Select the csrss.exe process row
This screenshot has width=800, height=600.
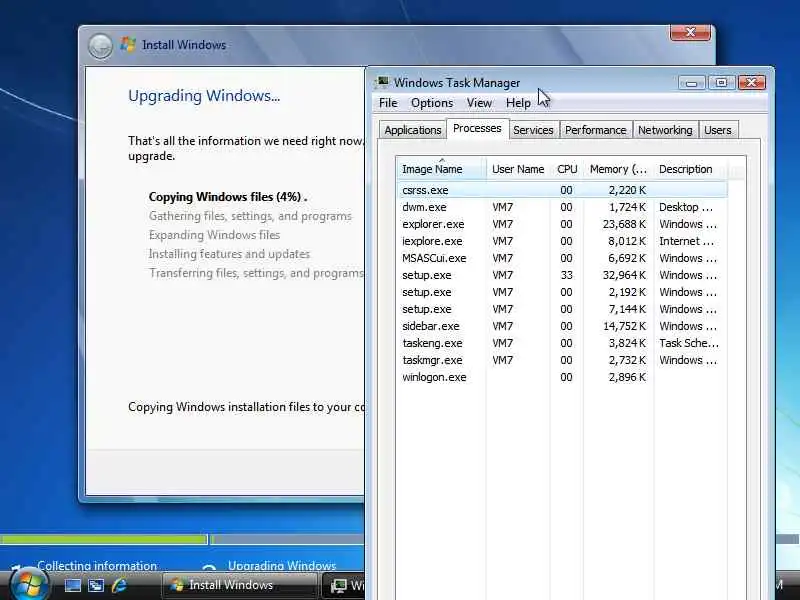(x=562, y=190)
